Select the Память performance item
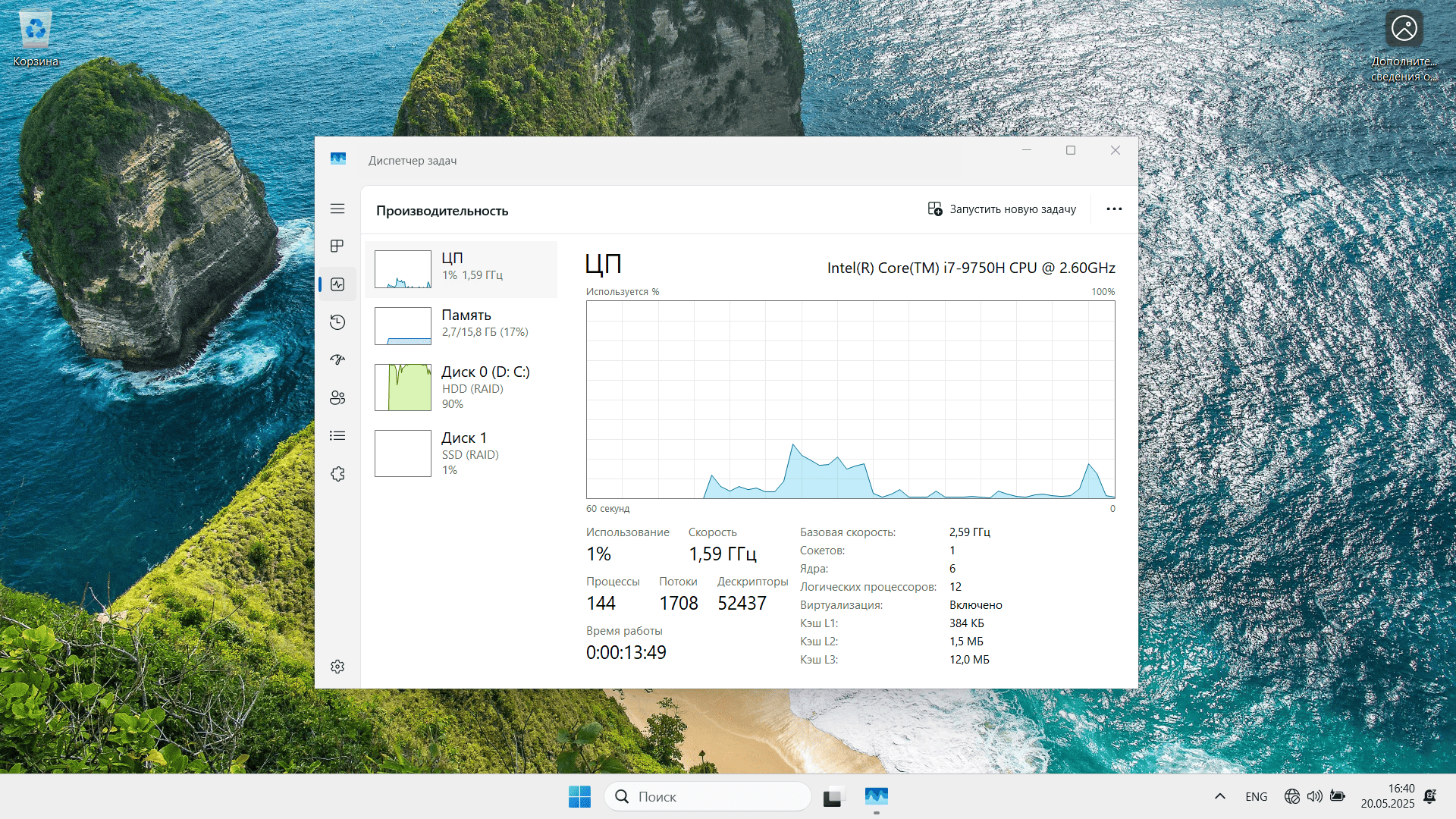The height and width of the screenshot is (819, 1456). point(461,326)
